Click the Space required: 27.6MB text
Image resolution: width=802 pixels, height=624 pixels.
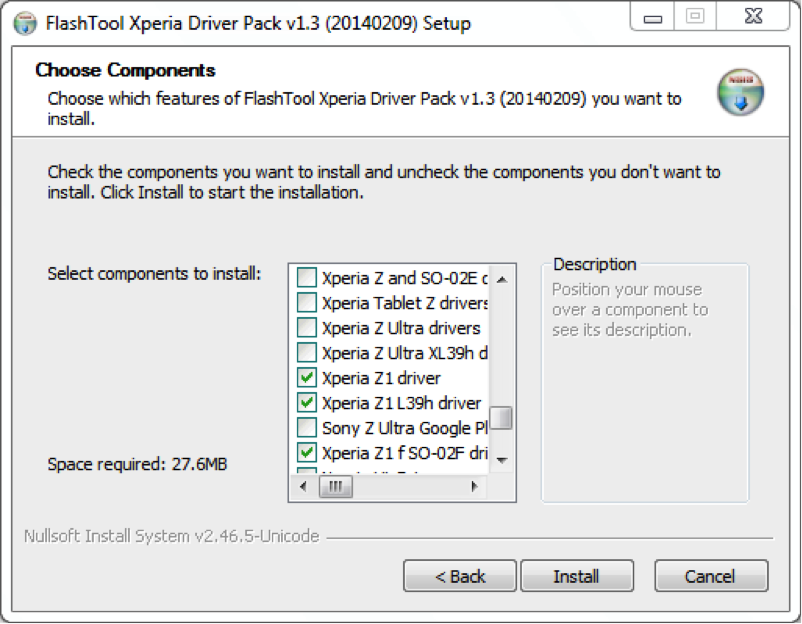pyautogui.click(x=137, y=464)
